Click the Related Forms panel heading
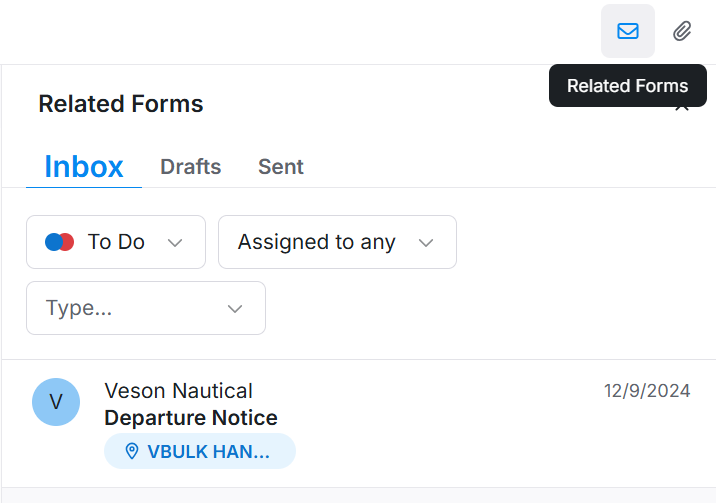This screenshot has width=716, height=503. coord(121,104)
